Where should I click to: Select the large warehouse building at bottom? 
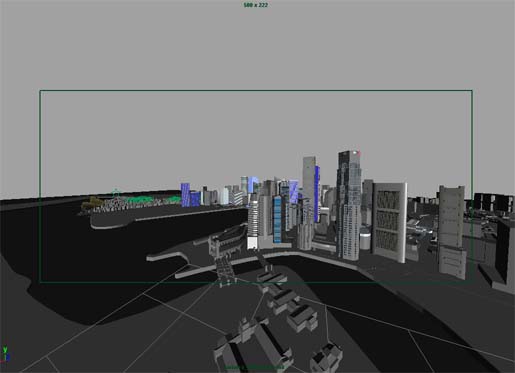tap(253, 347)
